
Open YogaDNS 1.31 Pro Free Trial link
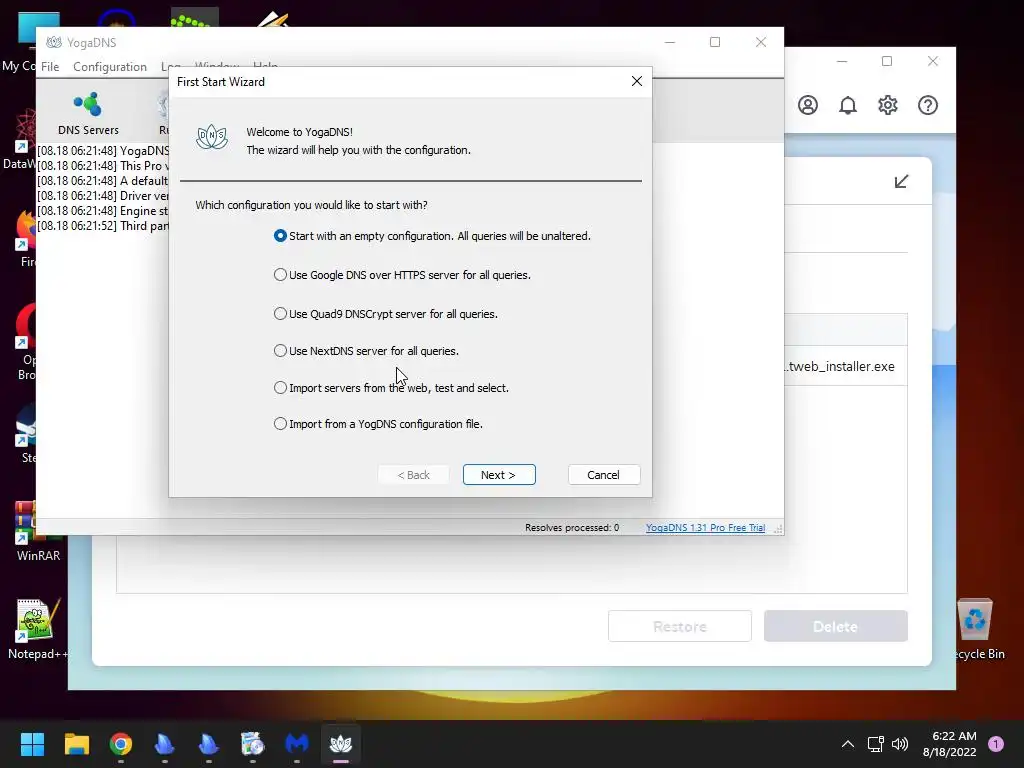705,528
